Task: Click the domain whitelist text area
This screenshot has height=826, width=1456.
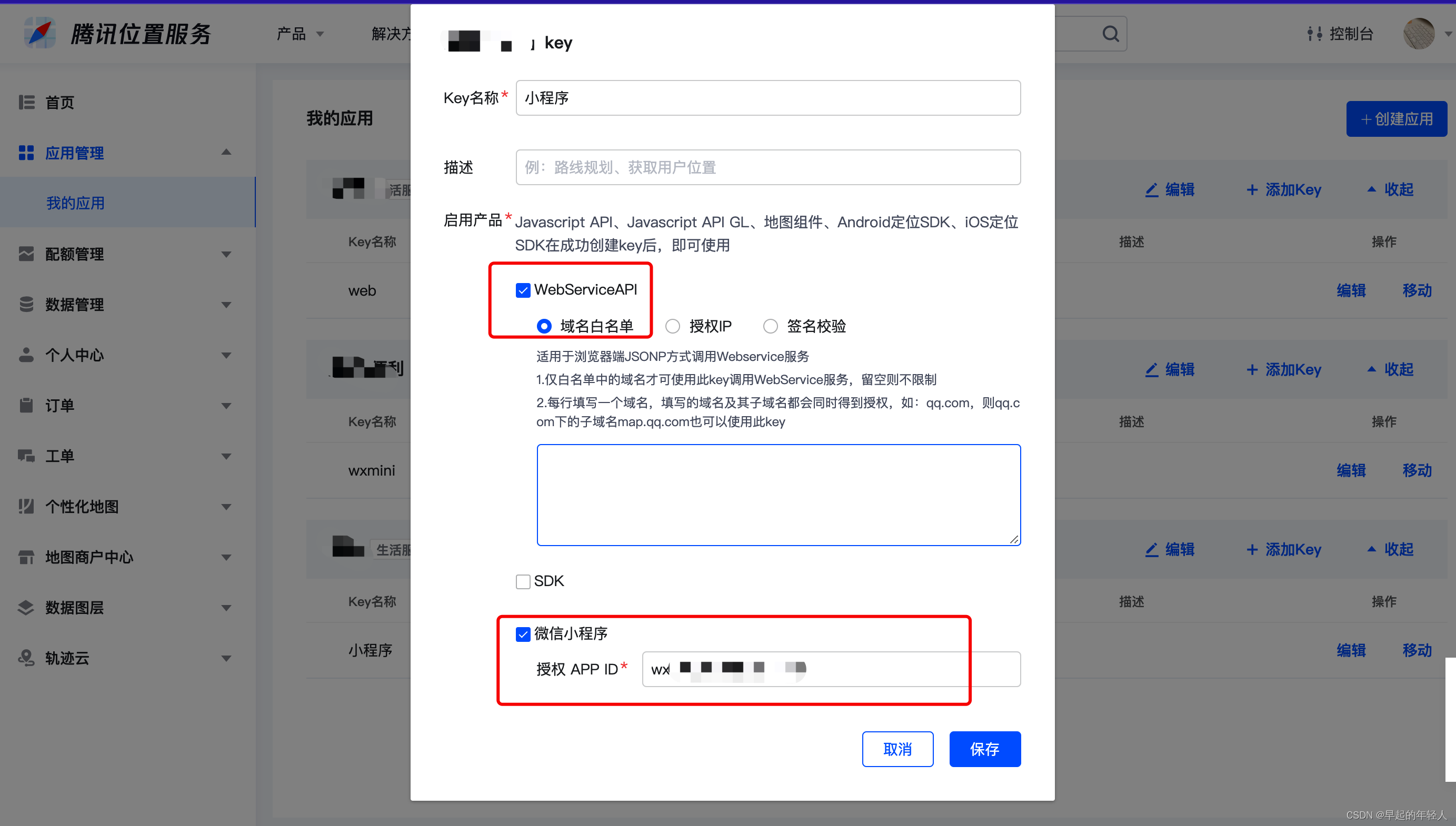Action: click(779, 495)
